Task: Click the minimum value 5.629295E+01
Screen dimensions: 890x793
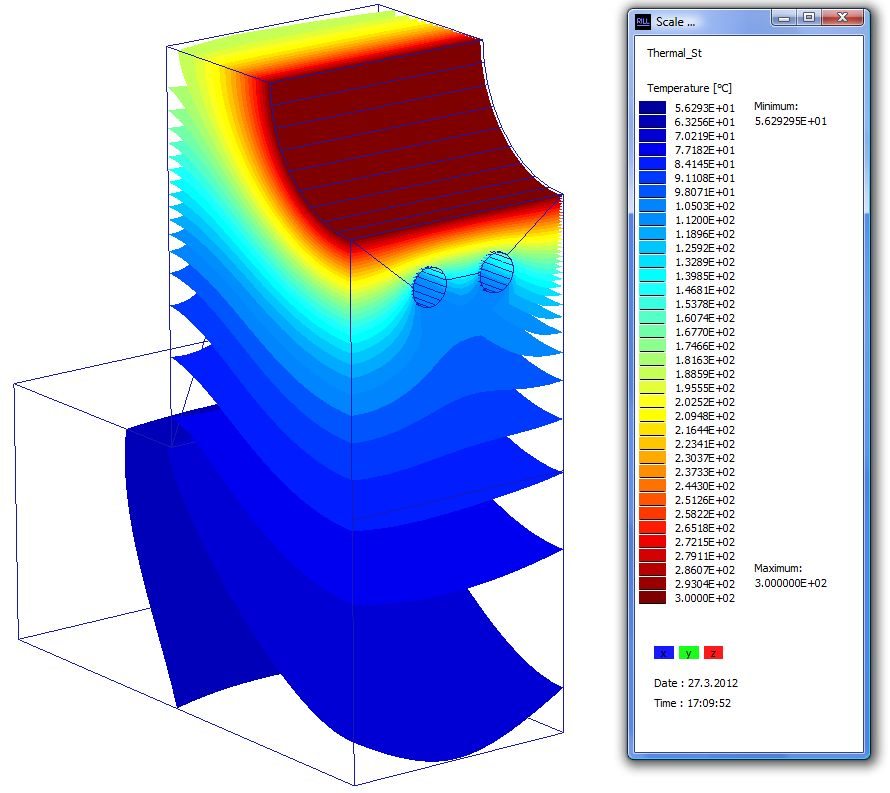Action: (791, 121)
